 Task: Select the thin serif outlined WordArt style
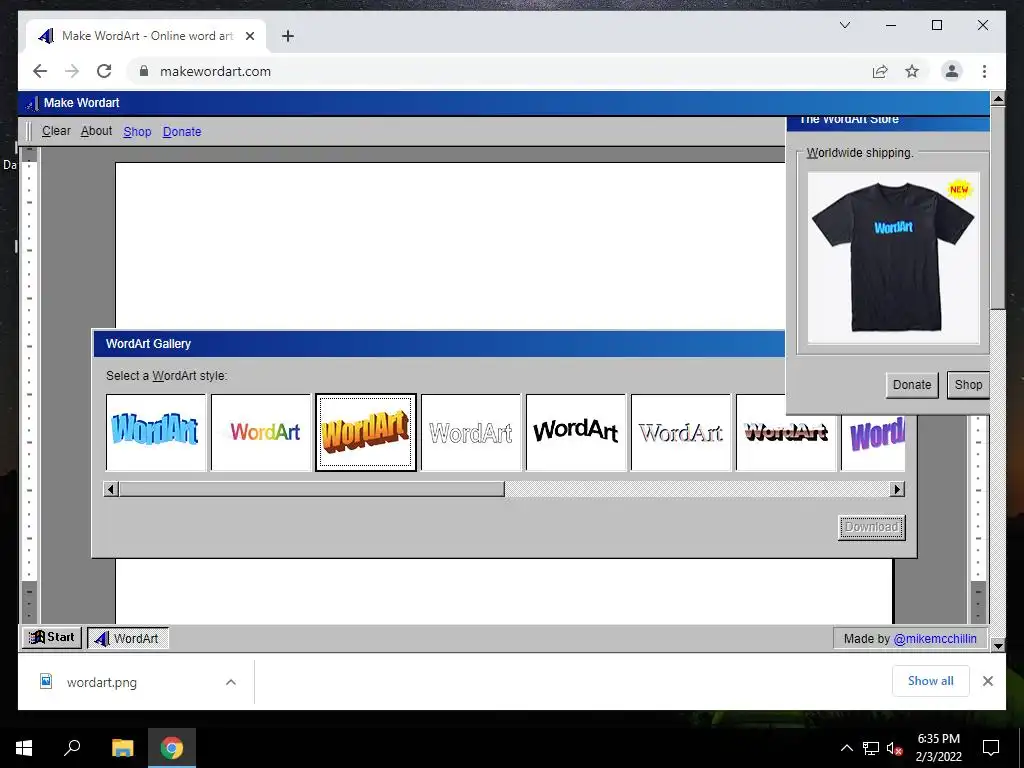681,432
